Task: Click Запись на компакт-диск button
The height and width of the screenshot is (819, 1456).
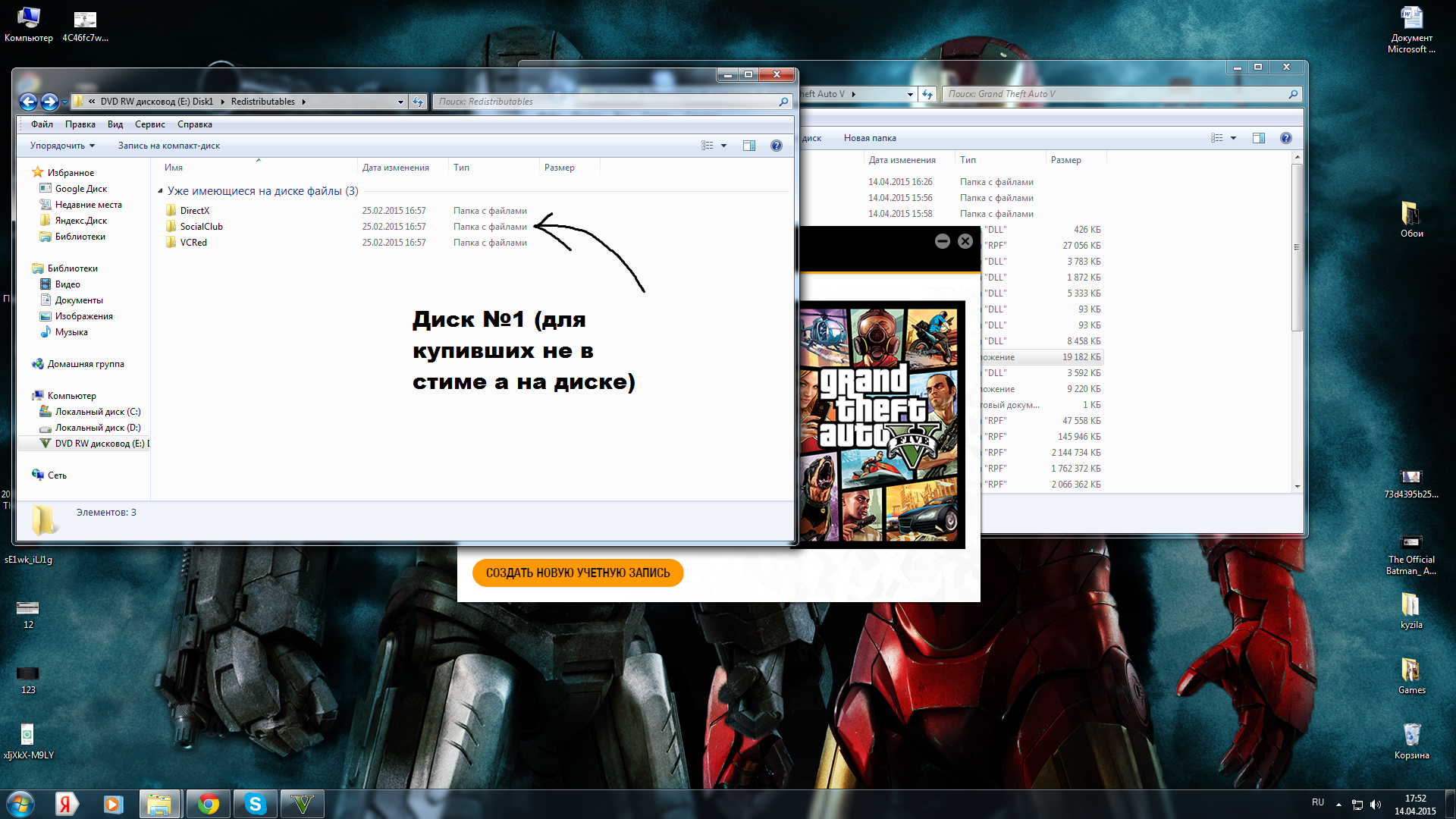Action: click(x=168, y=146)
